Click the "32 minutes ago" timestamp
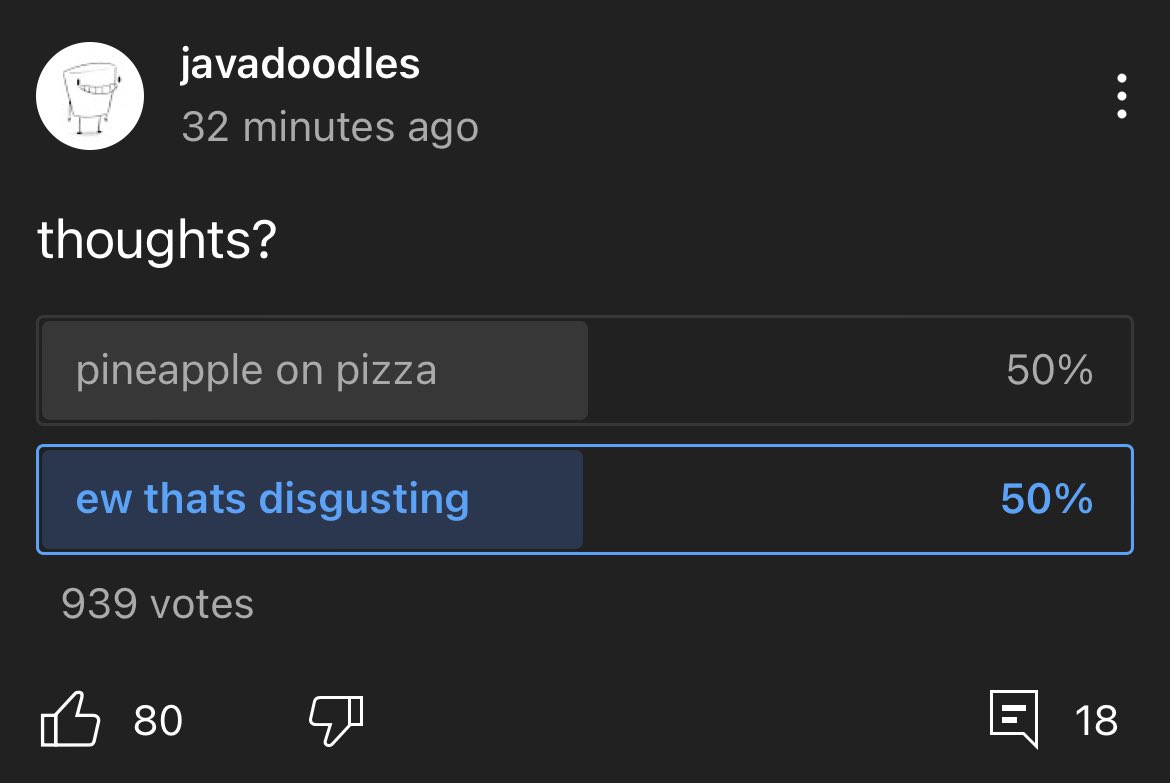Image resolution: width=1170 pixels, height=783 pixels. pyautogui.click(x=330, y=128)
